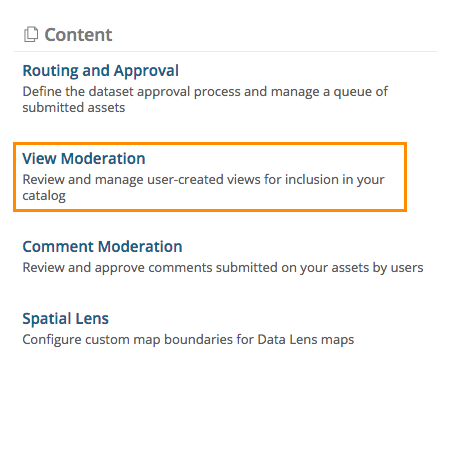Click 'Routing' in the first link title

(x=50, y=71)
